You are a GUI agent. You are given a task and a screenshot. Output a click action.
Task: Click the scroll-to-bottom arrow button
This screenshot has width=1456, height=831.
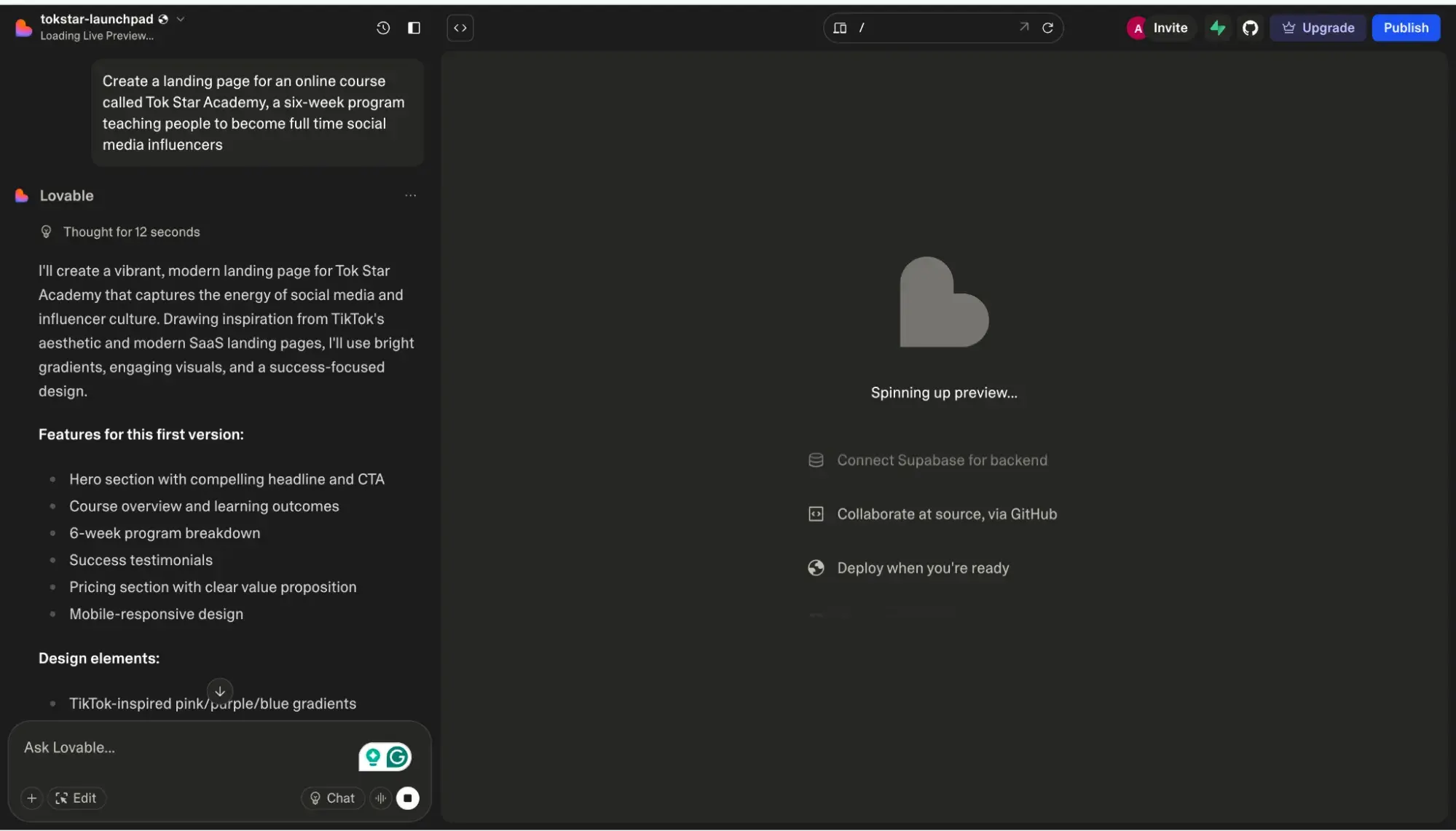[220, 691]
